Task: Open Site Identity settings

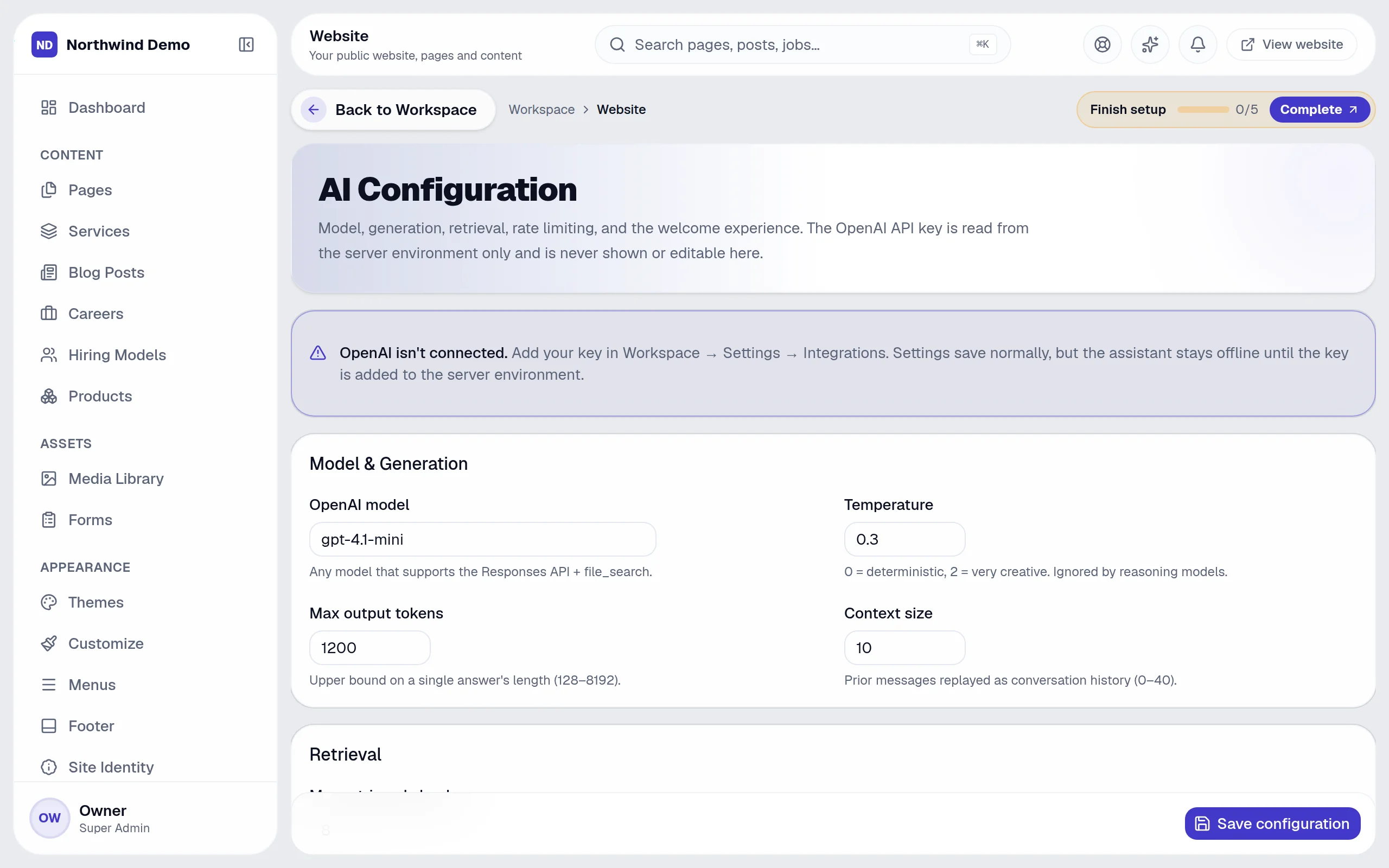Action: [x=146, y=768]
